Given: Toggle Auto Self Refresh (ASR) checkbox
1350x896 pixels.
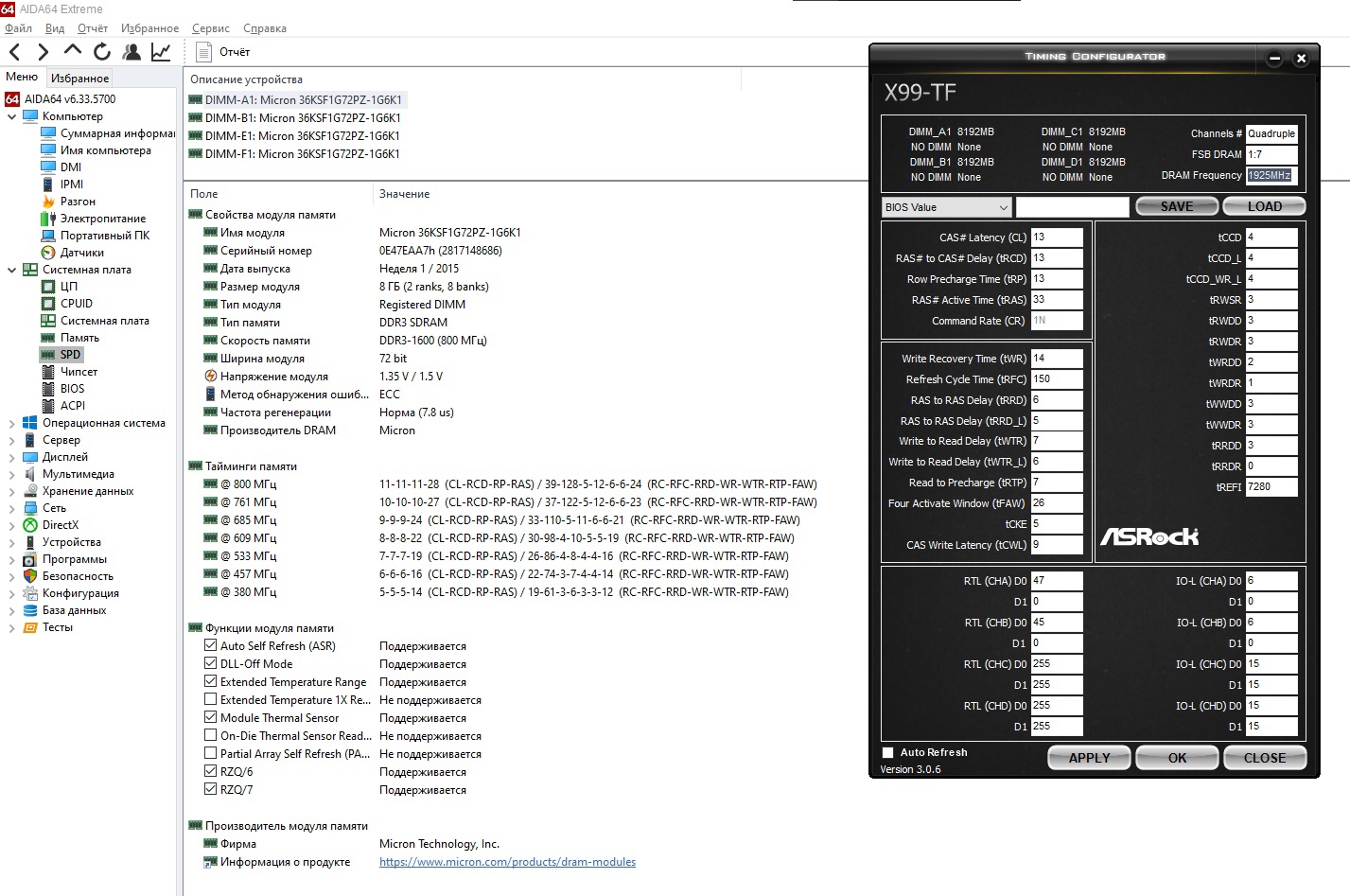Looking at the screenshot, I should click(x=211, y=646).
